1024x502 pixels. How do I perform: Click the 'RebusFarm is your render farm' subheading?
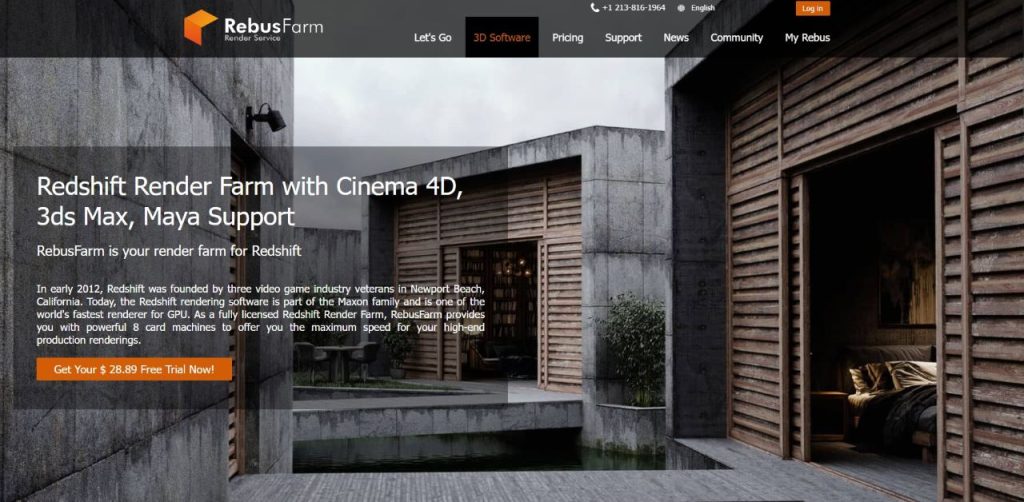168,250
